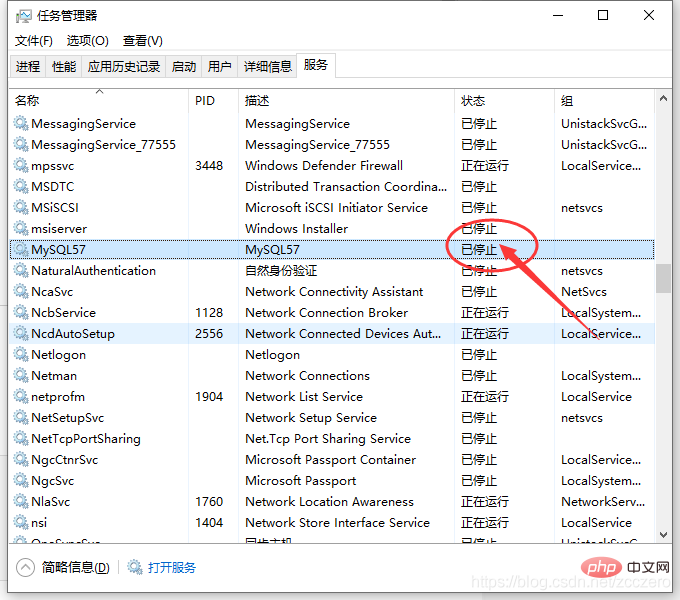Click the gear icon beside NetSetupSvc

coord(20,417)
